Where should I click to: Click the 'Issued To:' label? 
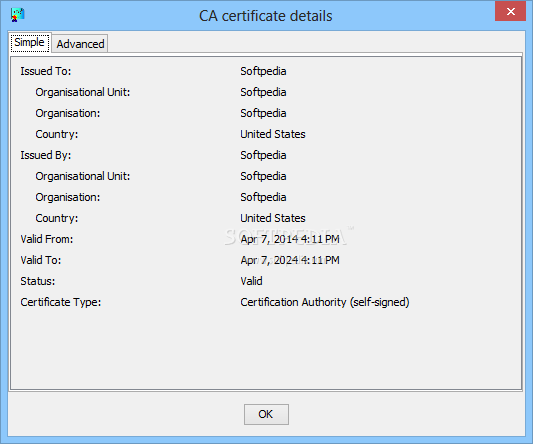coord(46,71)
